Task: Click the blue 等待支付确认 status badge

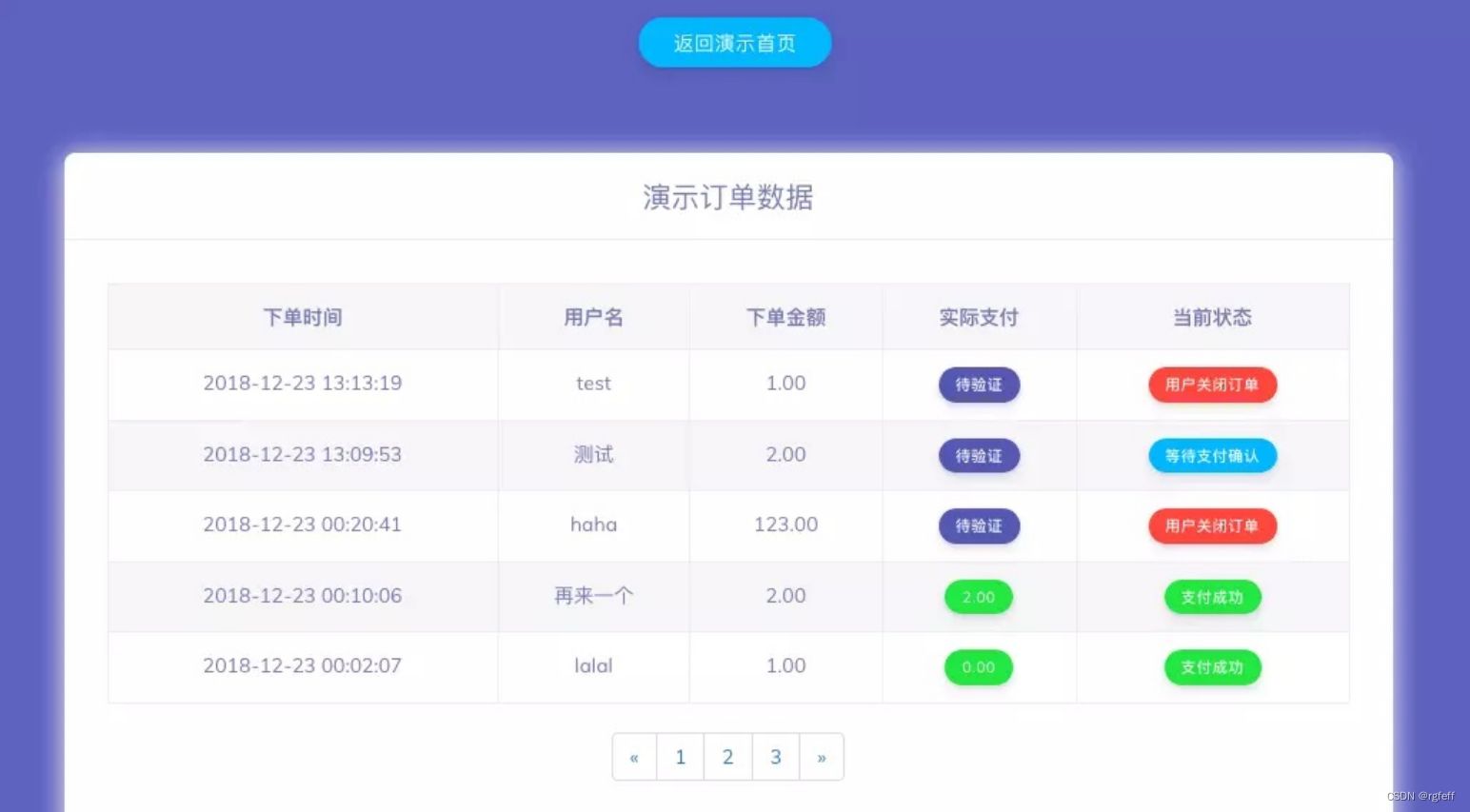Action: (1212, 455)
